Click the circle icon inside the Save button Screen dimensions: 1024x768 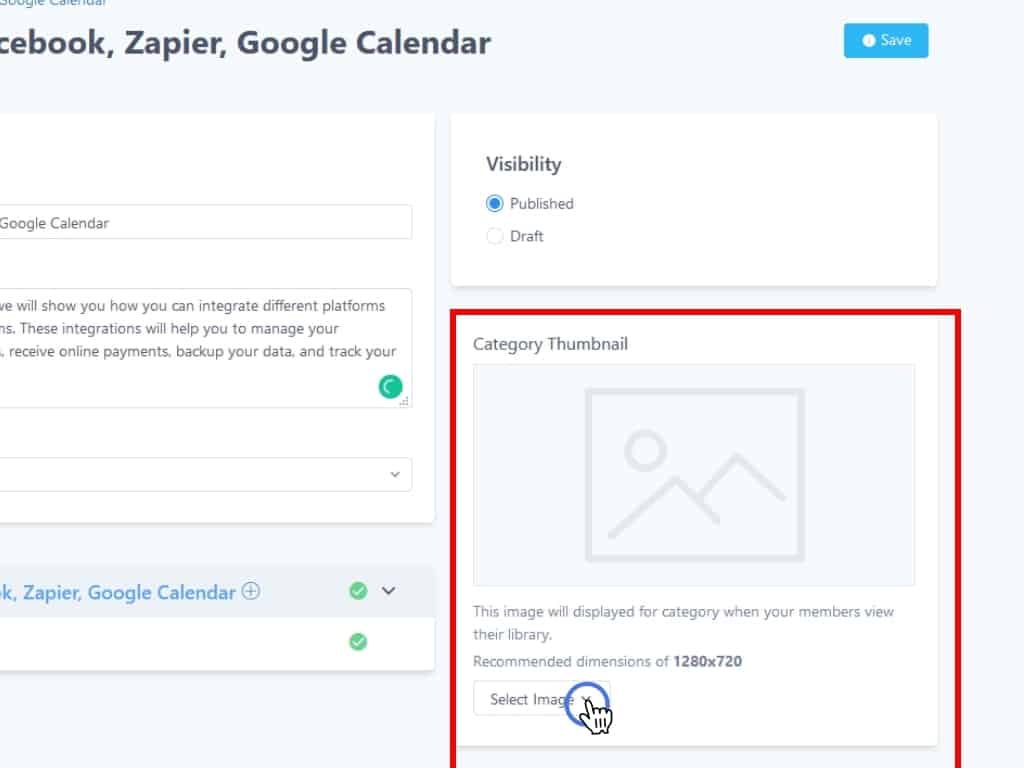point(869,41)
